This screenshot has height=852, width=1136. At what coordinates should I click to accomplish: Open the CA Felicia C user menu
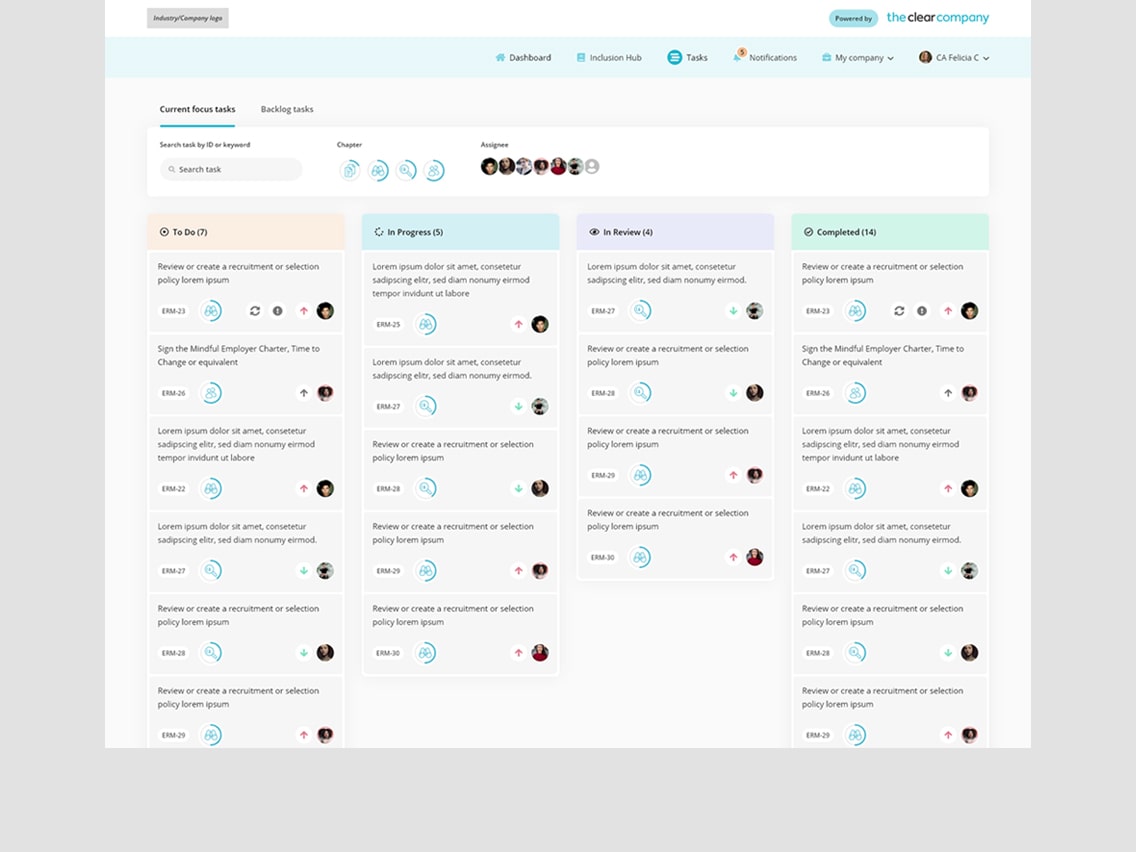point(954,58)
